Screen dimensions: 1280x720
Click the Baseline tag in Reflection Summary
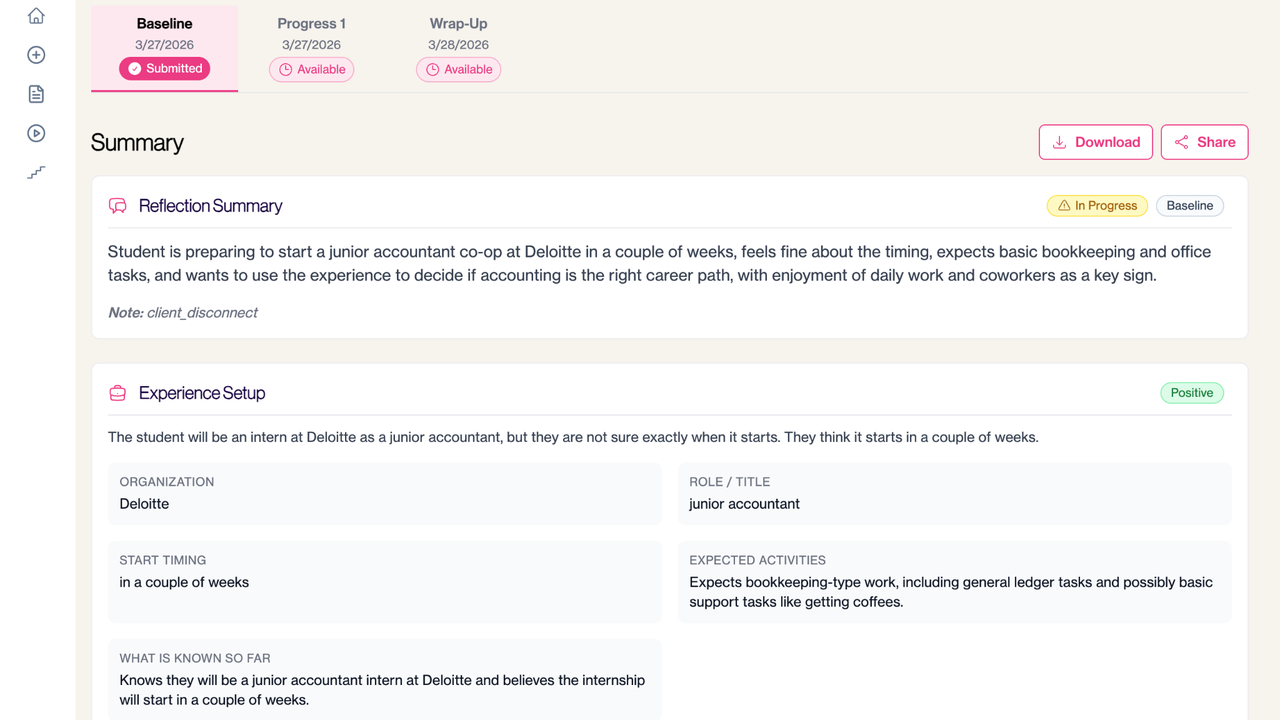[1190, 206]
